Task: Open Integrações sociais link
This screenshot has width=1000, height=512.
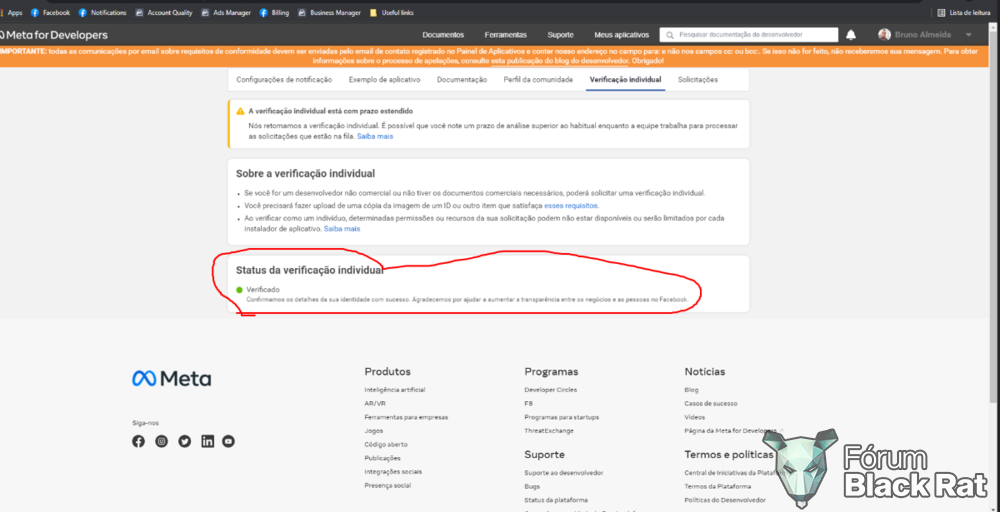Action: pos(393,472)
